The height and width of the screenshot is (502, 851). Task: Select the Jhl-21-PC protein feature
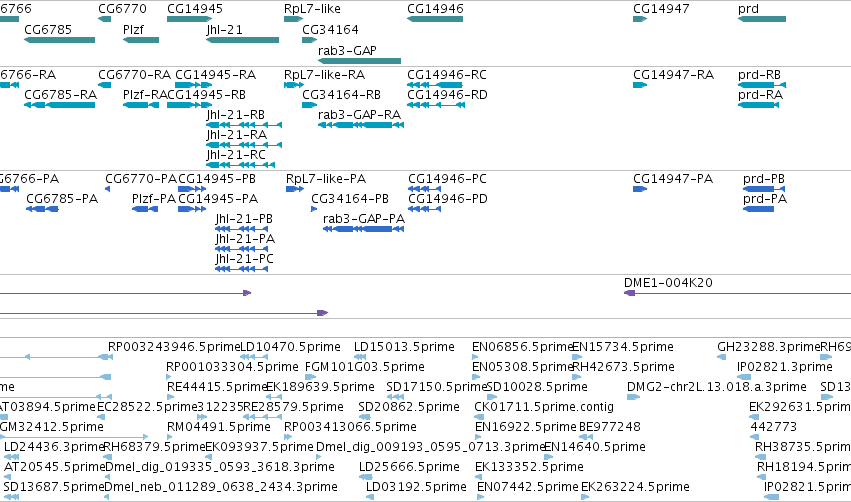[x=242, y=269]
